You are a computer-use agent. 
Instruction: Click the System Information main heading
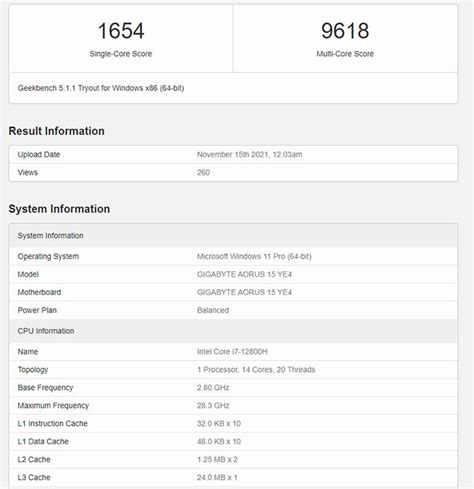pyautogui.click(x=59, y=209)
